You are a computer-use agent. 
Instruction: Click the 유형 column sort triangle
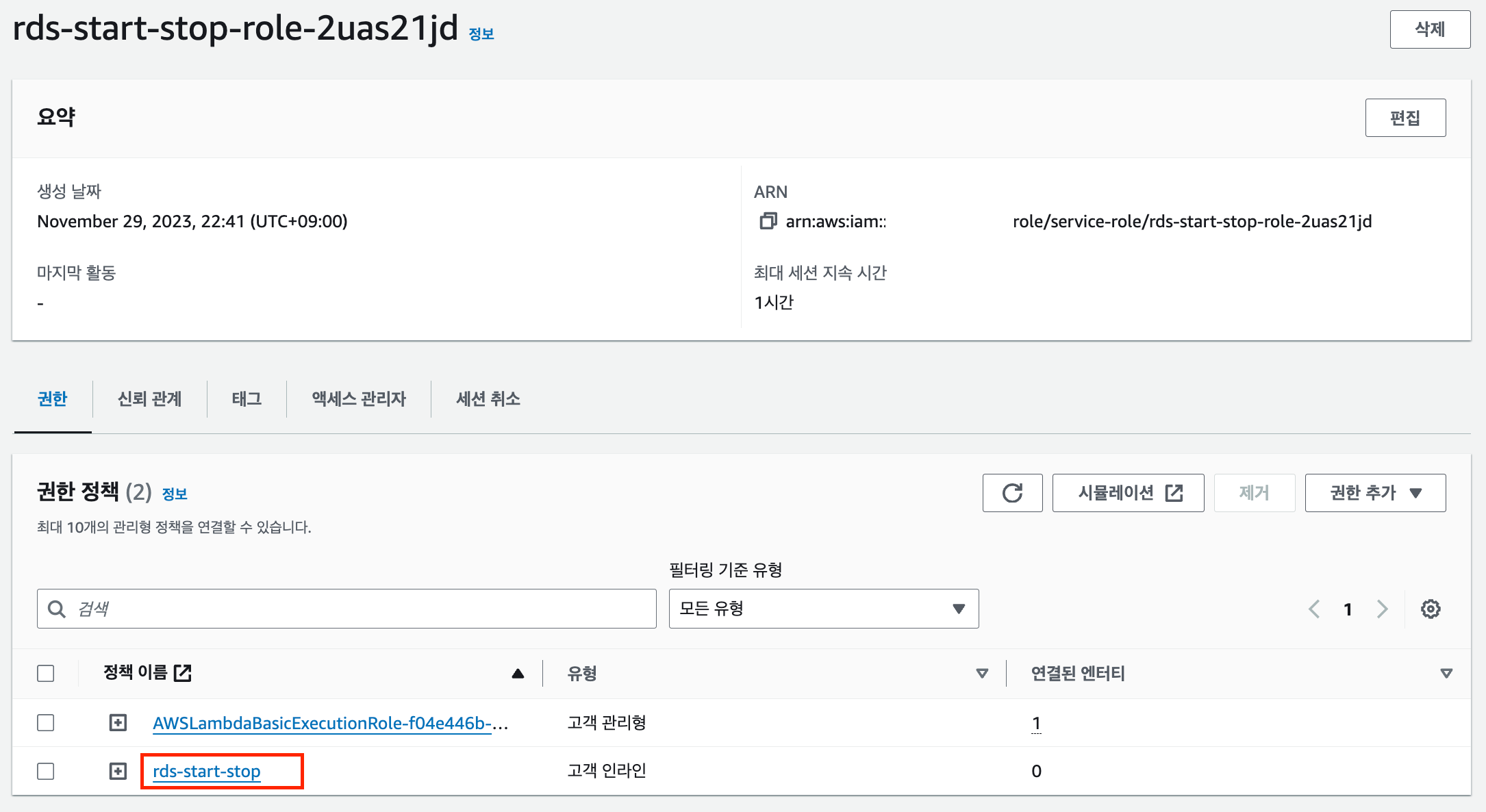[982, 674]
